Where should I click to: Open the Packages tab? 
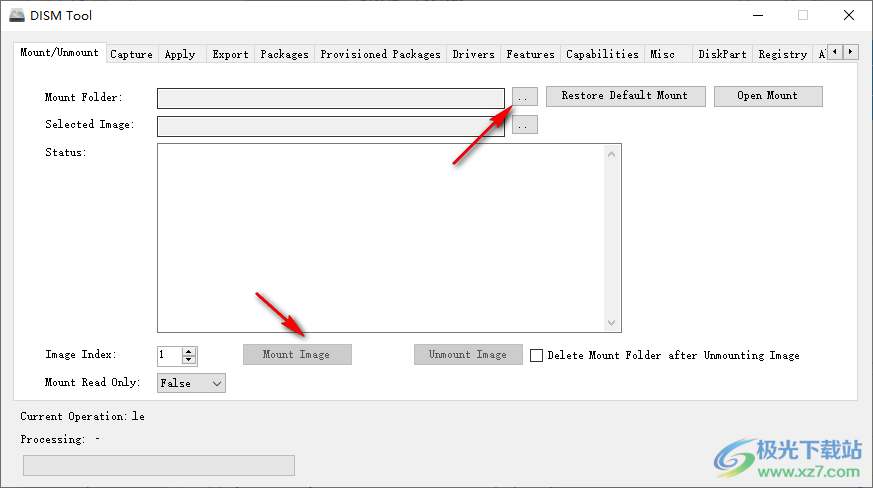[x=284, y=54]
